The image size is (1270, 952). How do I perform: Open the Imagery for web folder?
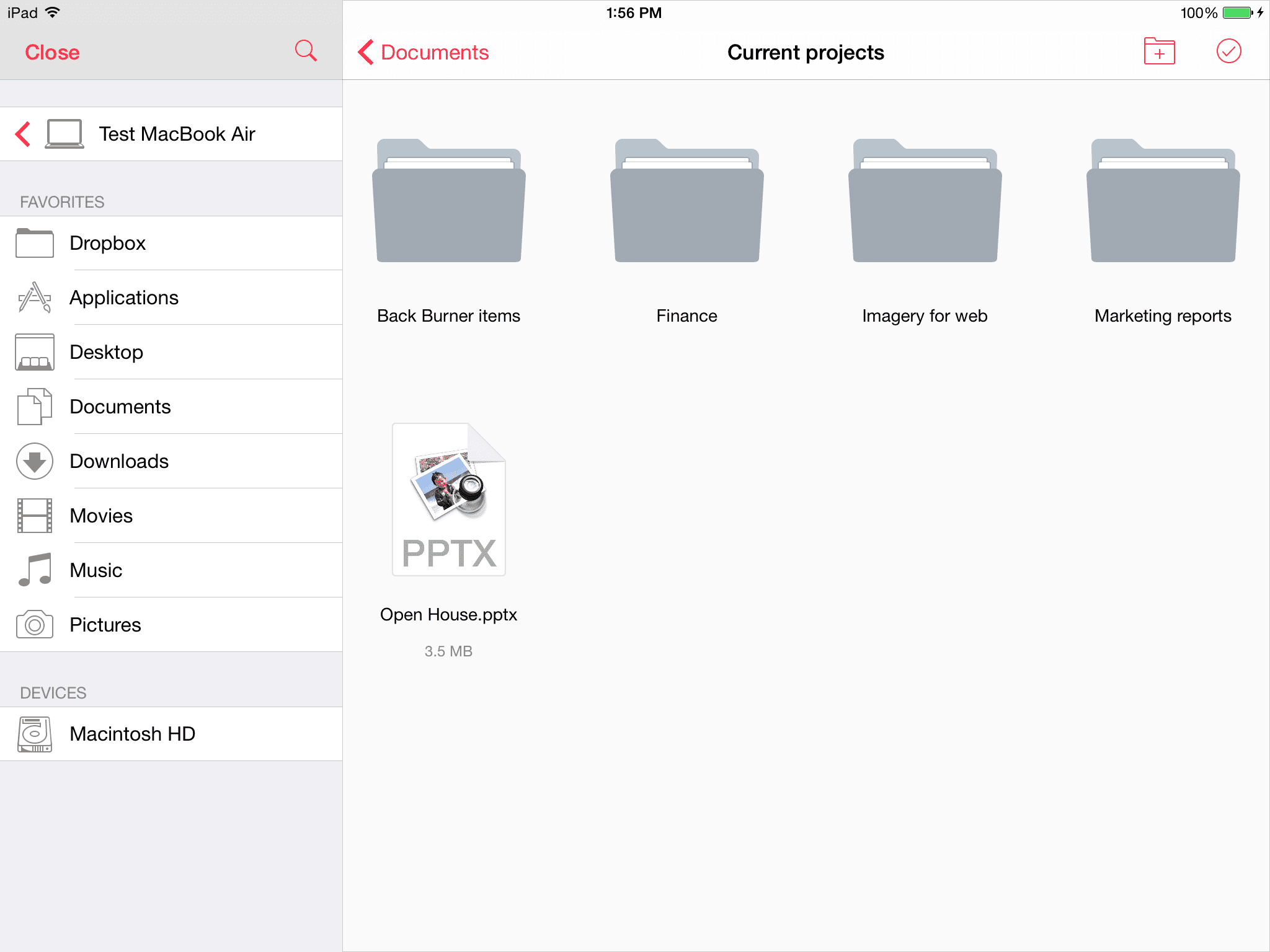tap(925, 200)
